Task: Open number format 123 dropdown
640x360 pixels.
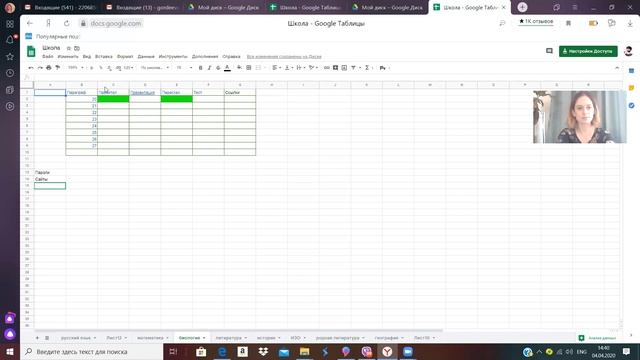Action: (x=129, y=68)
